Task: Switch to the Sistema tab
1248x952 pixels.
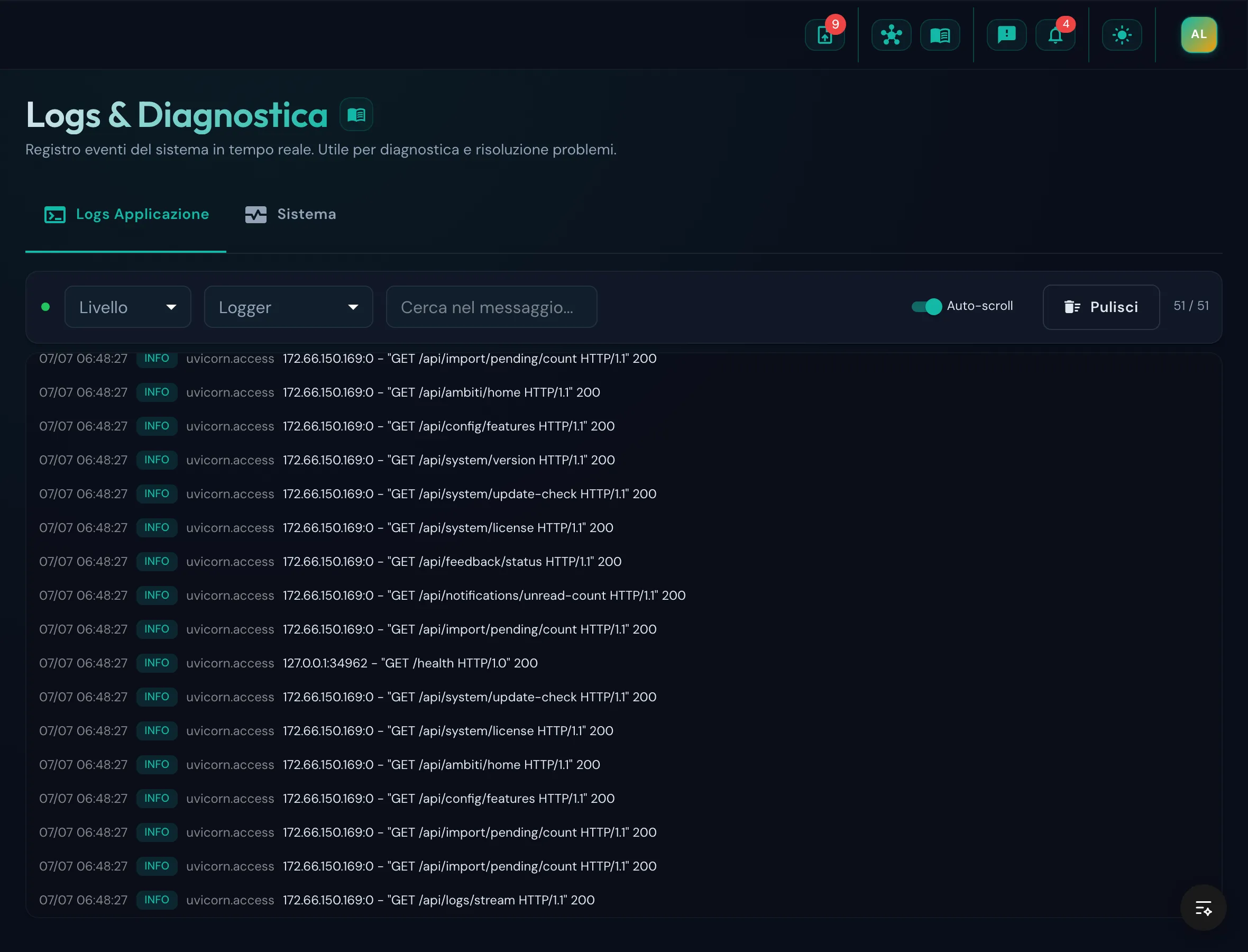Action: tap(290, 214)
